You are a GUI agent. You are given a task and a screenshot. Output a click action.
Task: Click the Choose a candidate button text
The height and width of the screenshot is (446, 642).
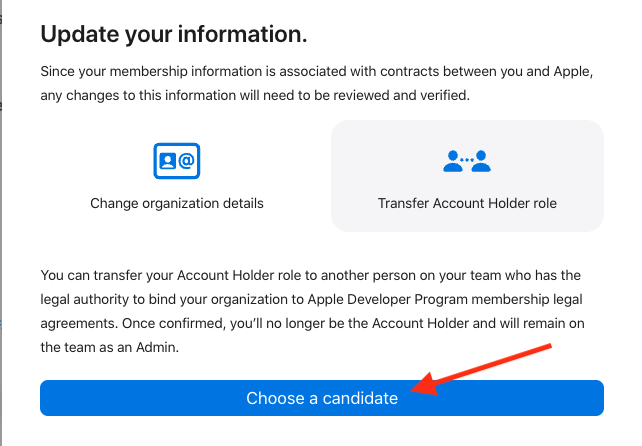click(322, 398)
